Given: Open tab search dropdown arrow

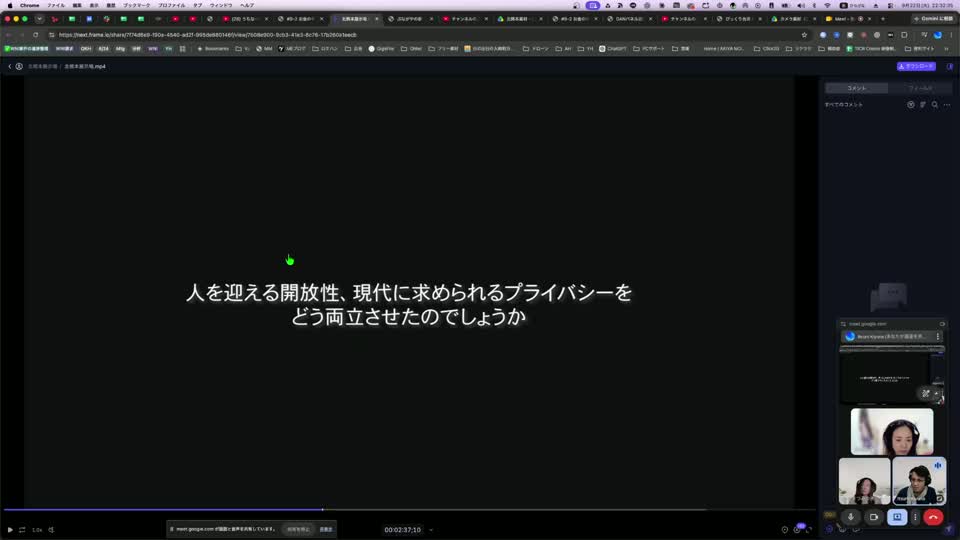Looking at the screenshot, I should coord(39,19).
